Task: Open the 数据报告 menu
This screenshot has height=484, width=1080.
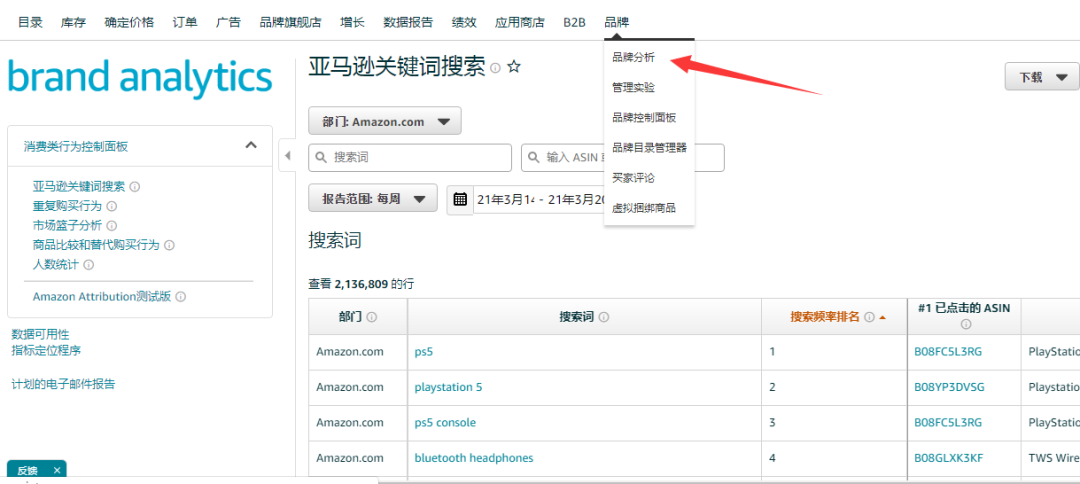Action: 408,22
